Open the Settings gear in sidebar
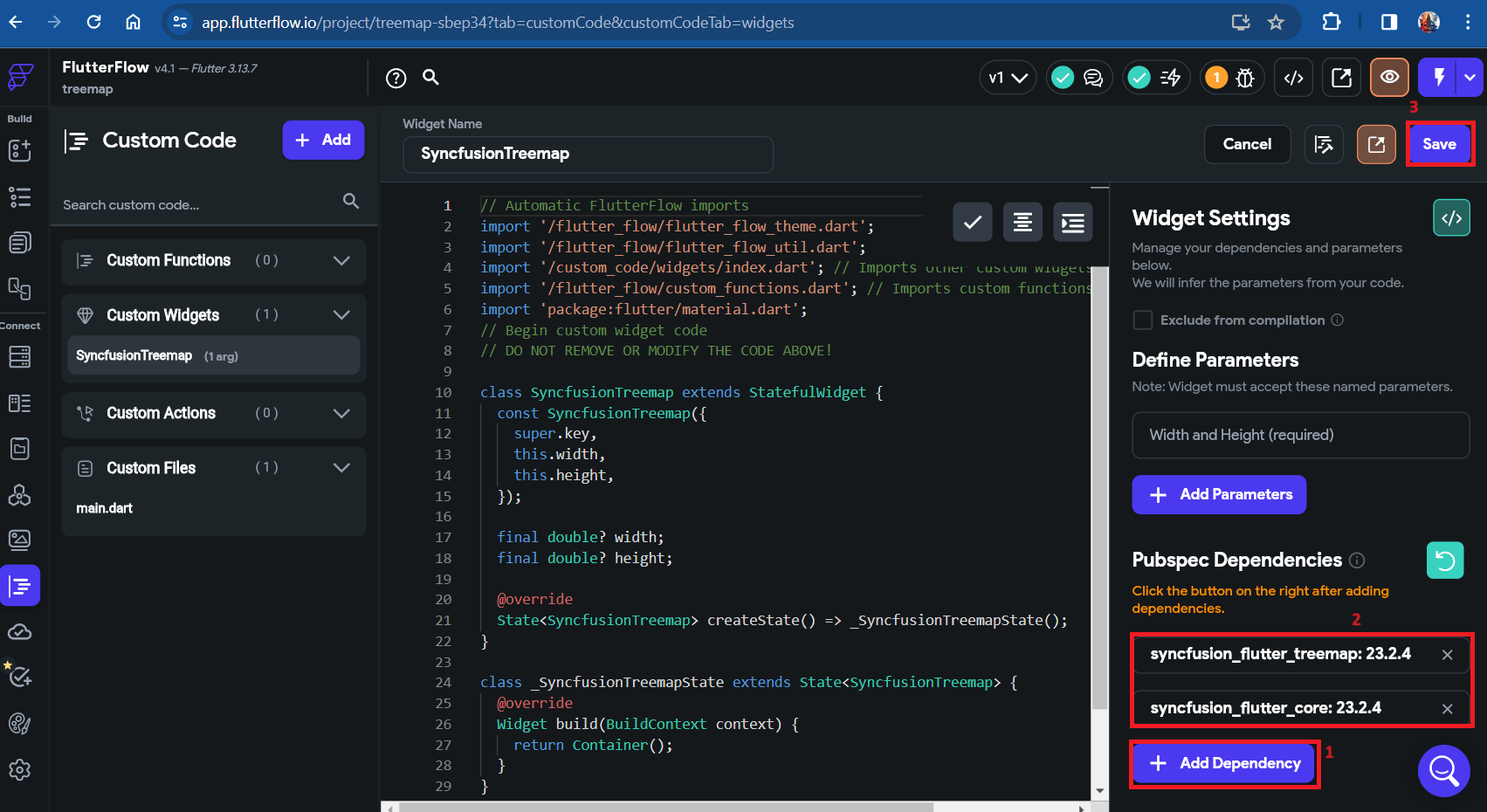Screen dimensions: 1487x812 (19, 769)
